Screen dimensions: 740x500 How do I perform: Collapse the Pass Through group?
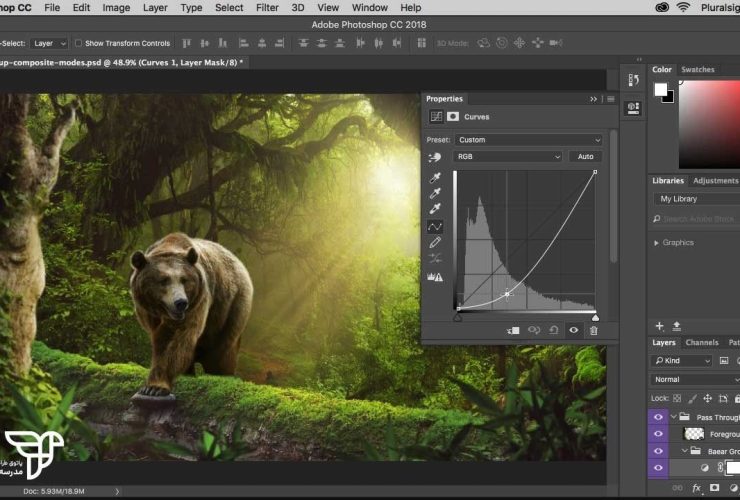(674, 417)
